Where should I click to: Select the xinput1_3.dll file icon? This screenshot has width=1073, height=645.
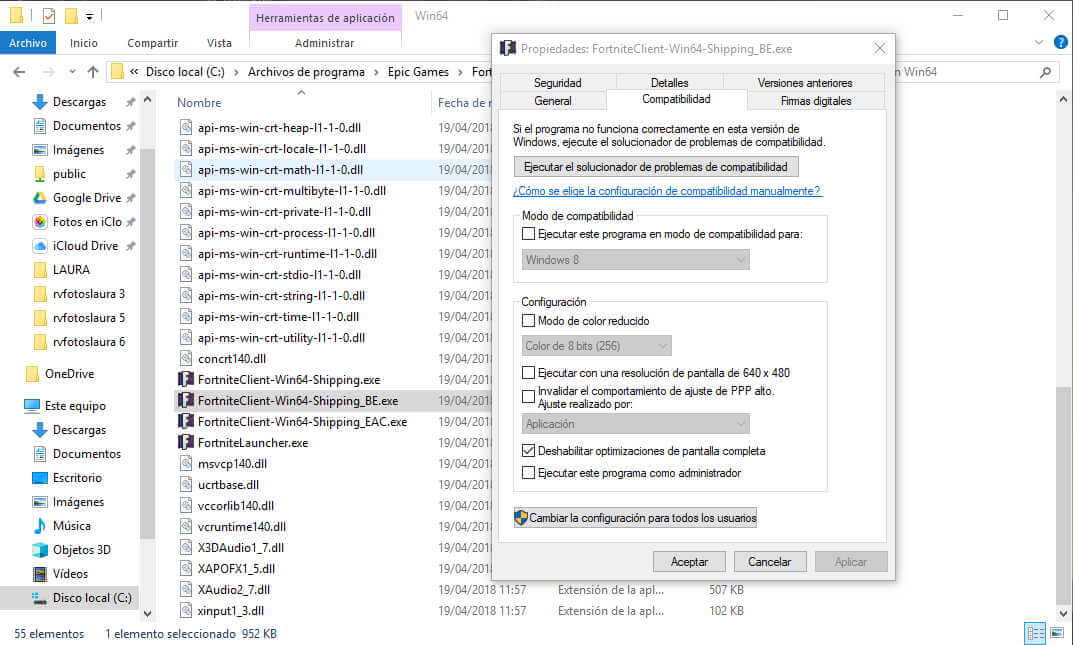click(x=185, y=611)
